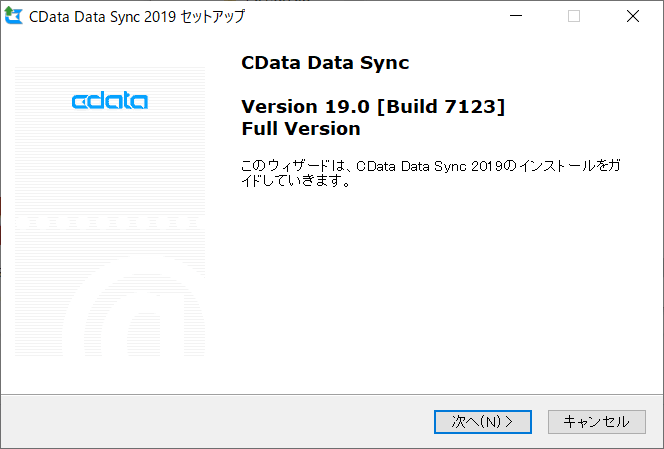Minimize the setup wizard window
The width and height of the screenshot is (664, 449).
(516, 16)
